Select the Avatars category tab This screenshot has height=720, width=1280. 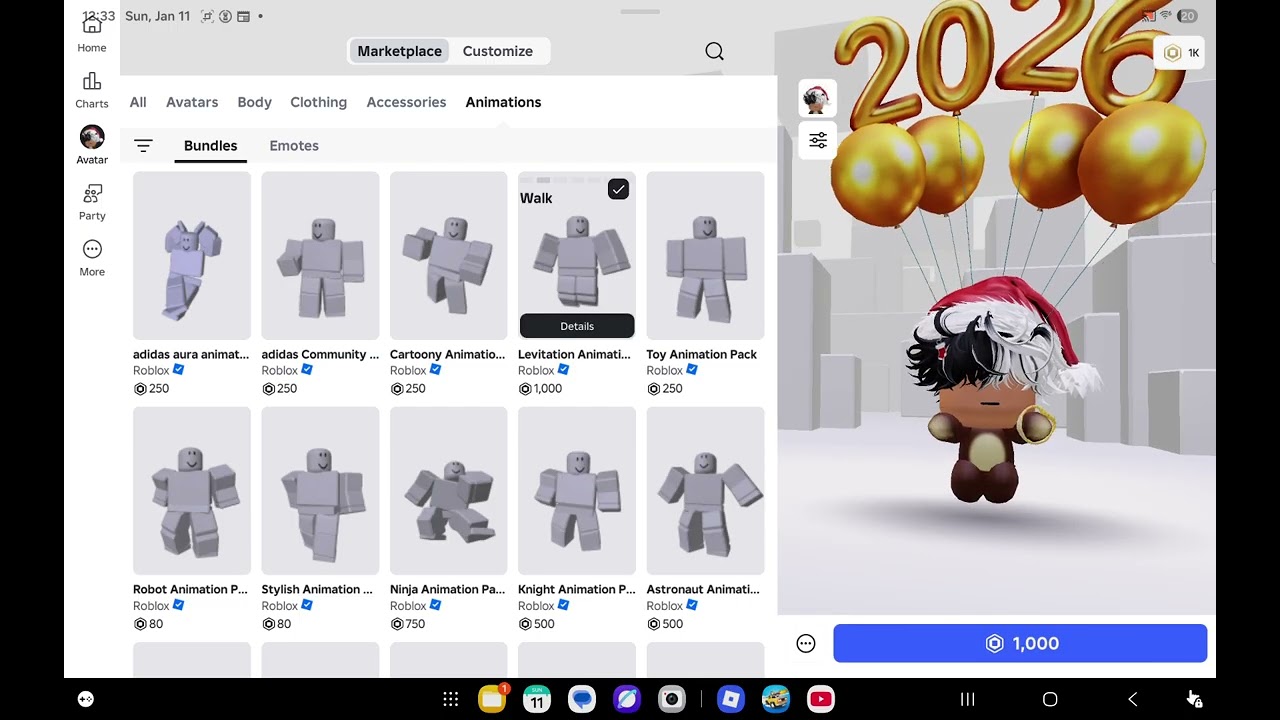click(192, 102)
